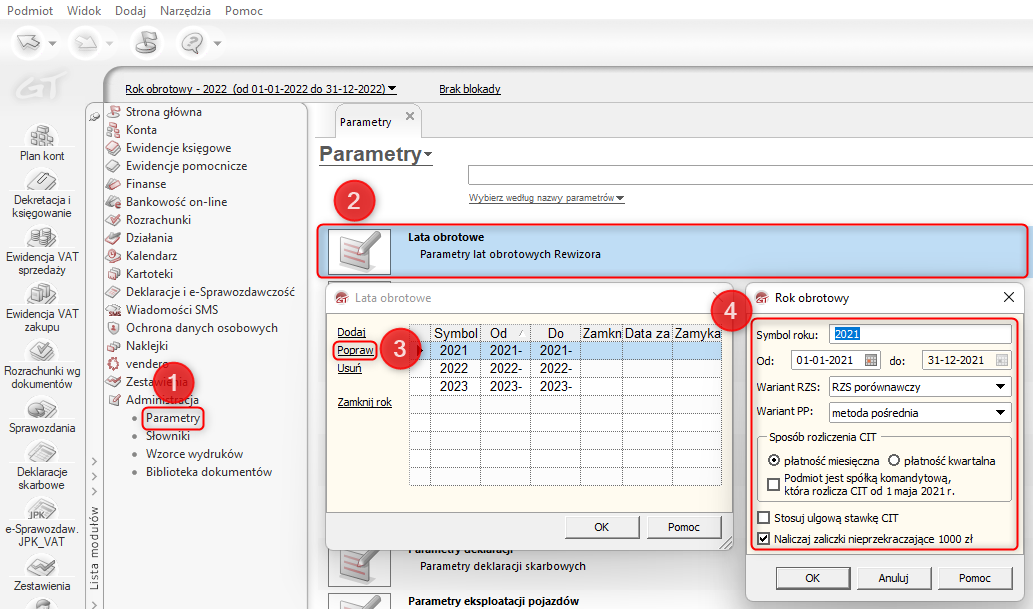Switch to the Parametry tab
This screenshot has height=609, width=1033.
coord(366,122)
